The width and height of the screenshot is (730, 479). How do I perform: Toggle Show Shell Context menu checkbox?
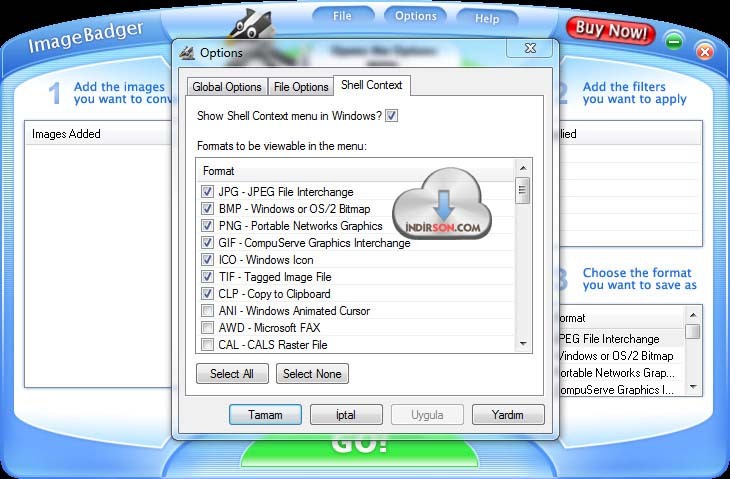(x=392, y=115)
